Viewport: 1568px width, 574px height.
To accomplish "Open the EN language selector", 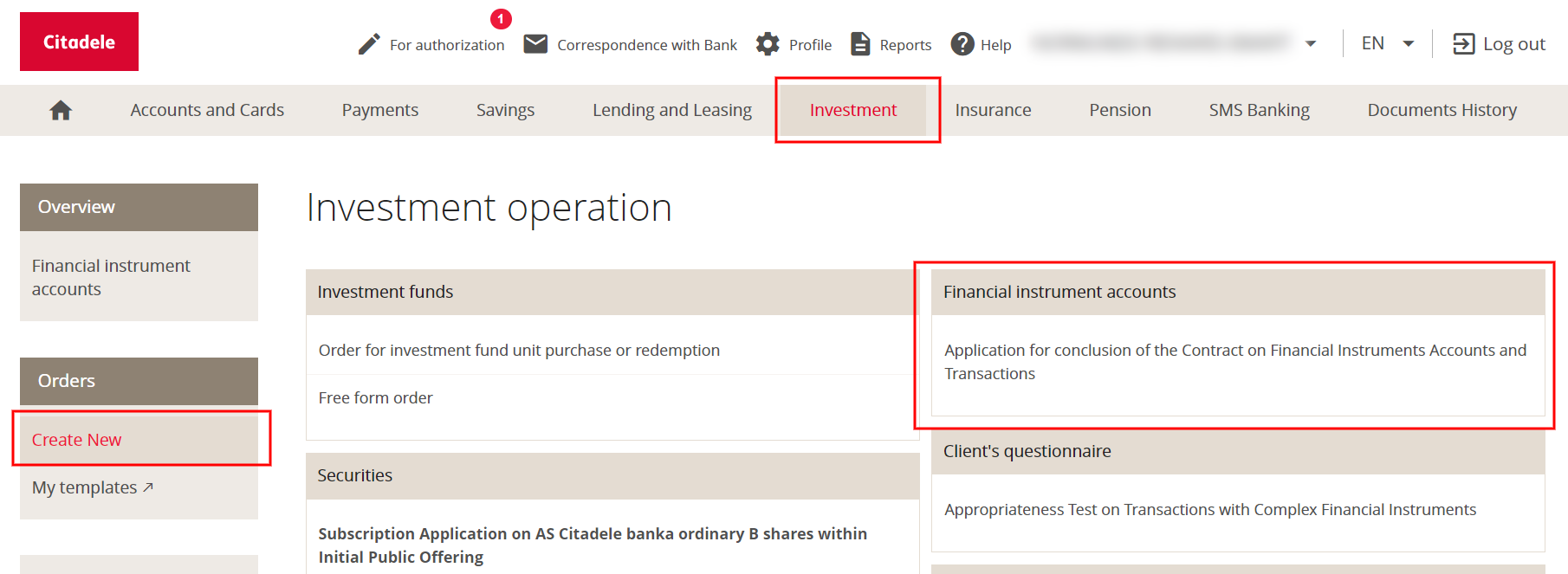I will pyautogui.click(x=1388, y=43).
